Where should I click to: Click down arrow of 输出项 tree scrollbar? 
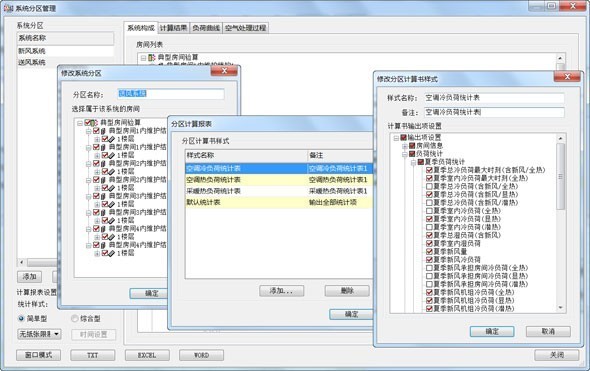pyautogui.click(x=561, y=308)
